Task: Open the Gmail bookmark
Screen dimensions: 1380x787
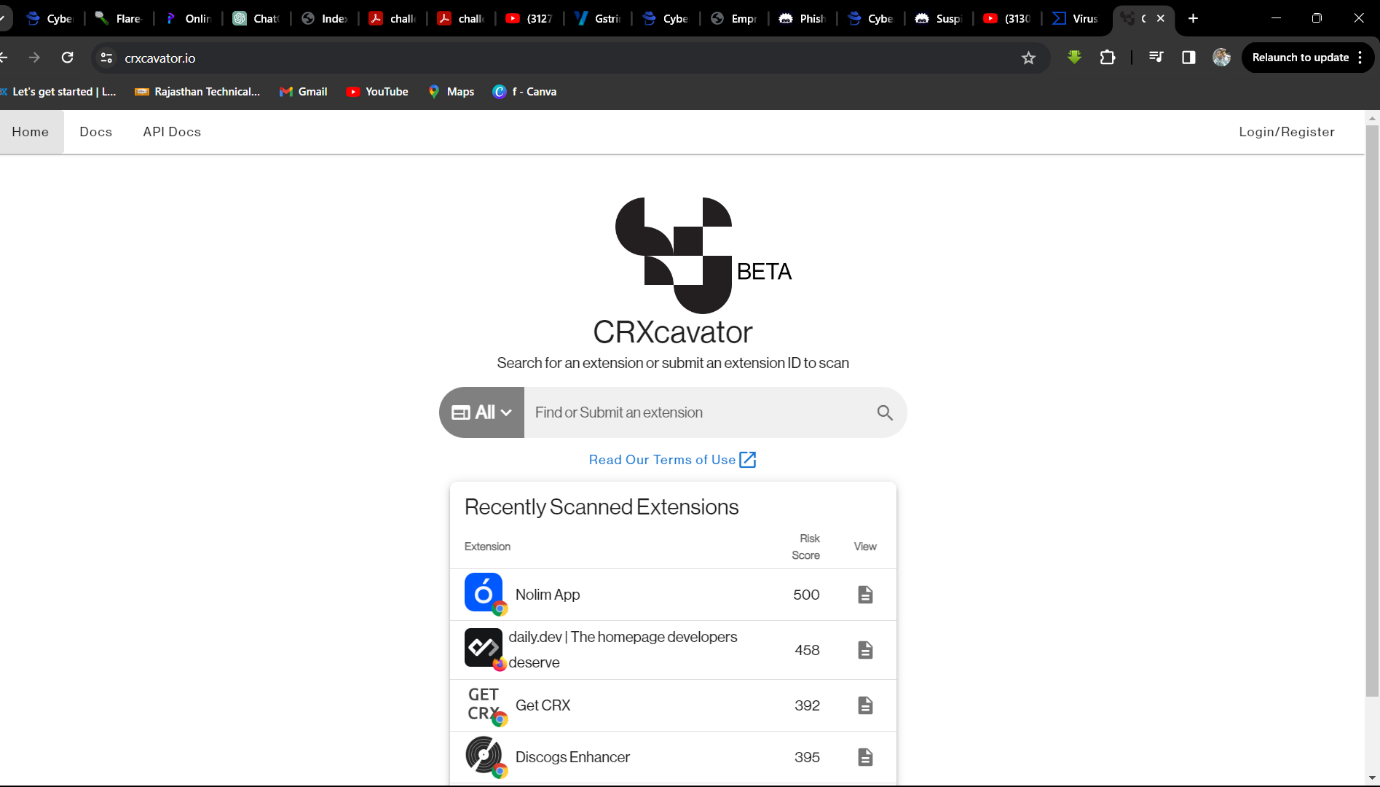Action: pos(303,92)
